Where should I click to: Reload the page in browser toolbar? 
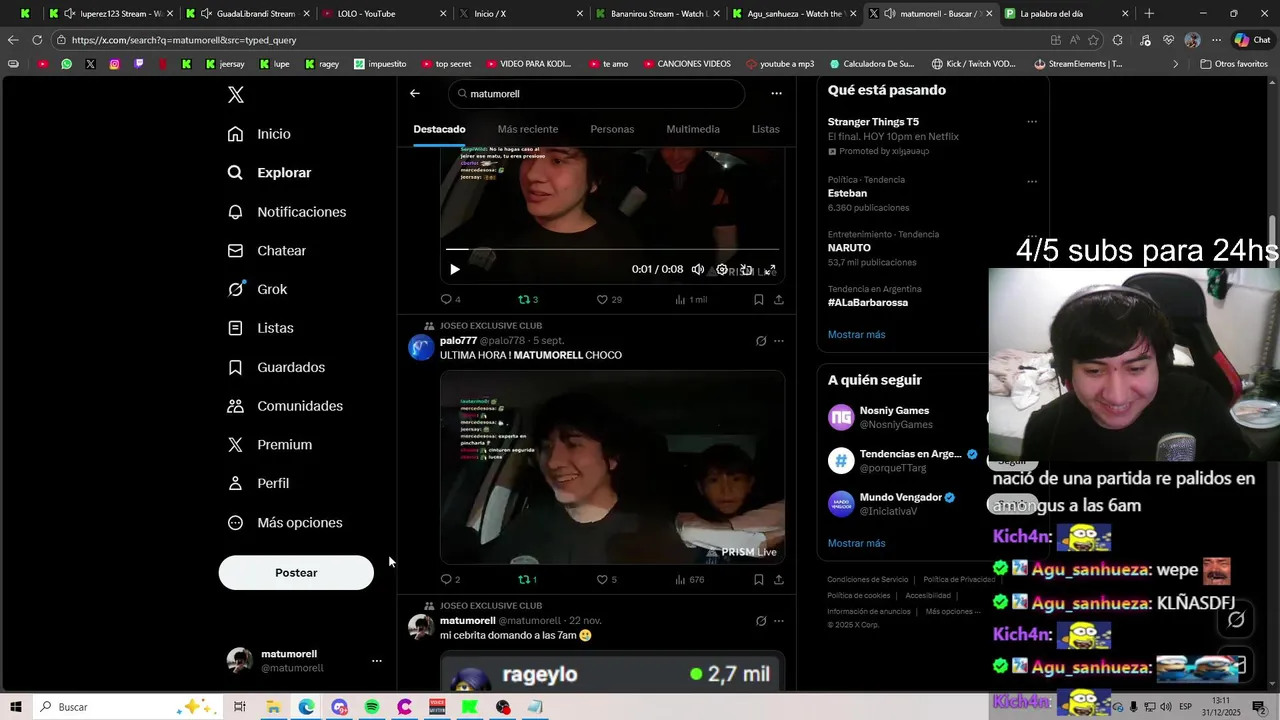[37, 40]
